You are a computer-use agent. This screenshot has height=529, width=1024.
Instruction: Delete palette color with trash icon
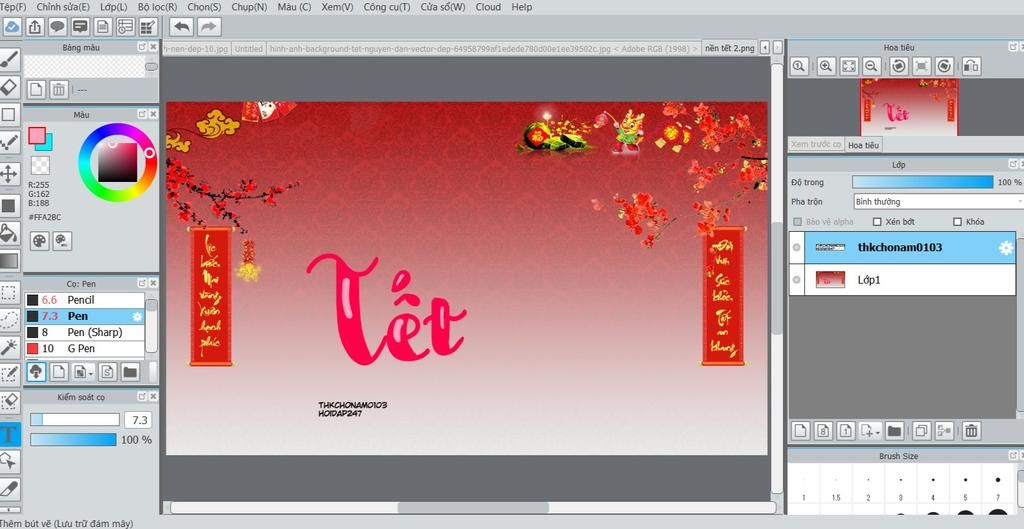coord(58,89)
